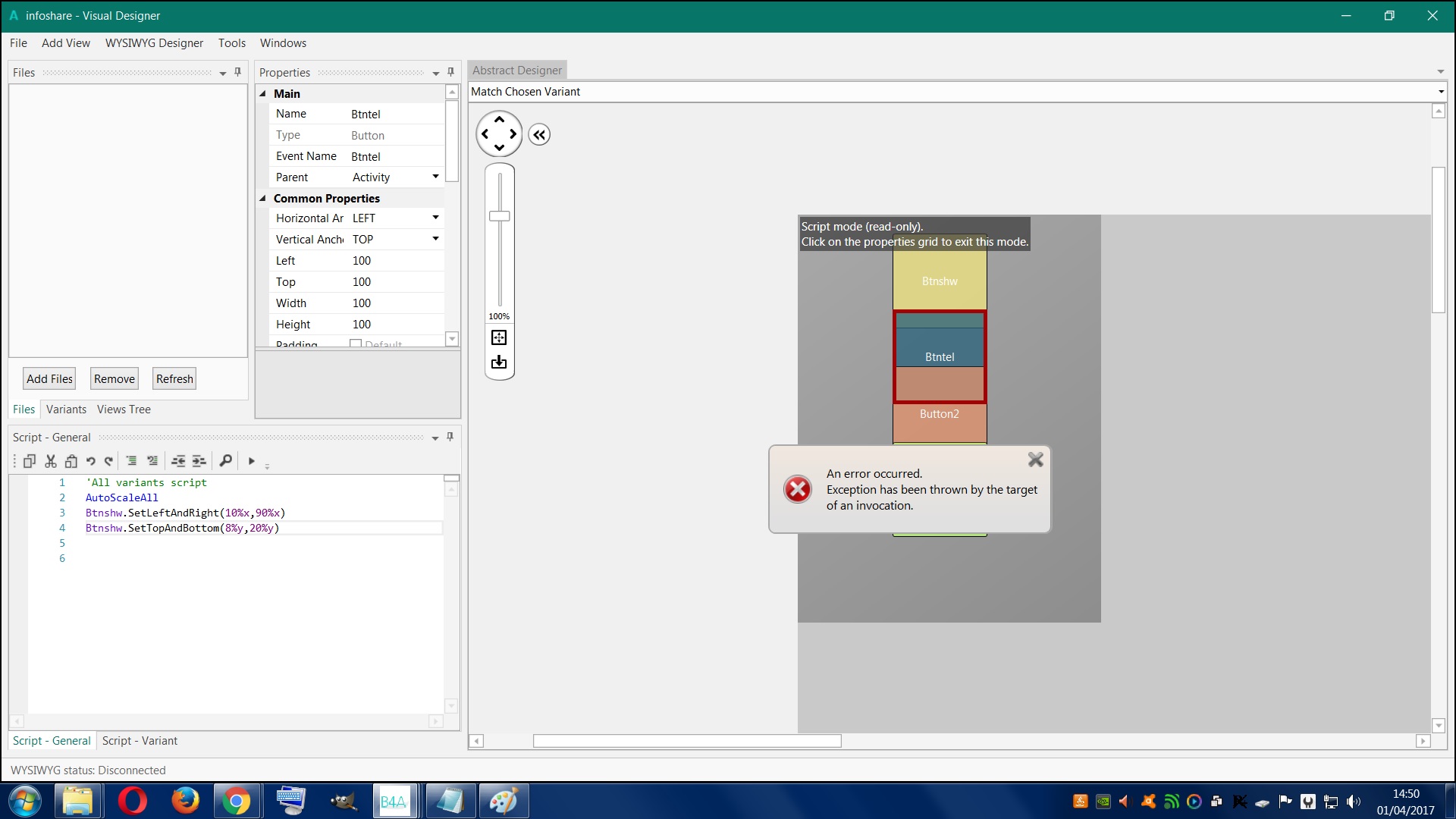
Task: Switch to the Script - Variant tab
Action: (140, 741)
